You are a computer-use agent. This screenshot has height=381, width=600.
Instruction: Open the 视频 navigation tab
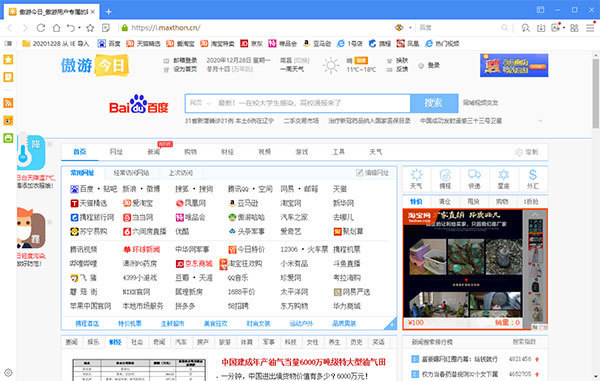click(x=264, y=152)
